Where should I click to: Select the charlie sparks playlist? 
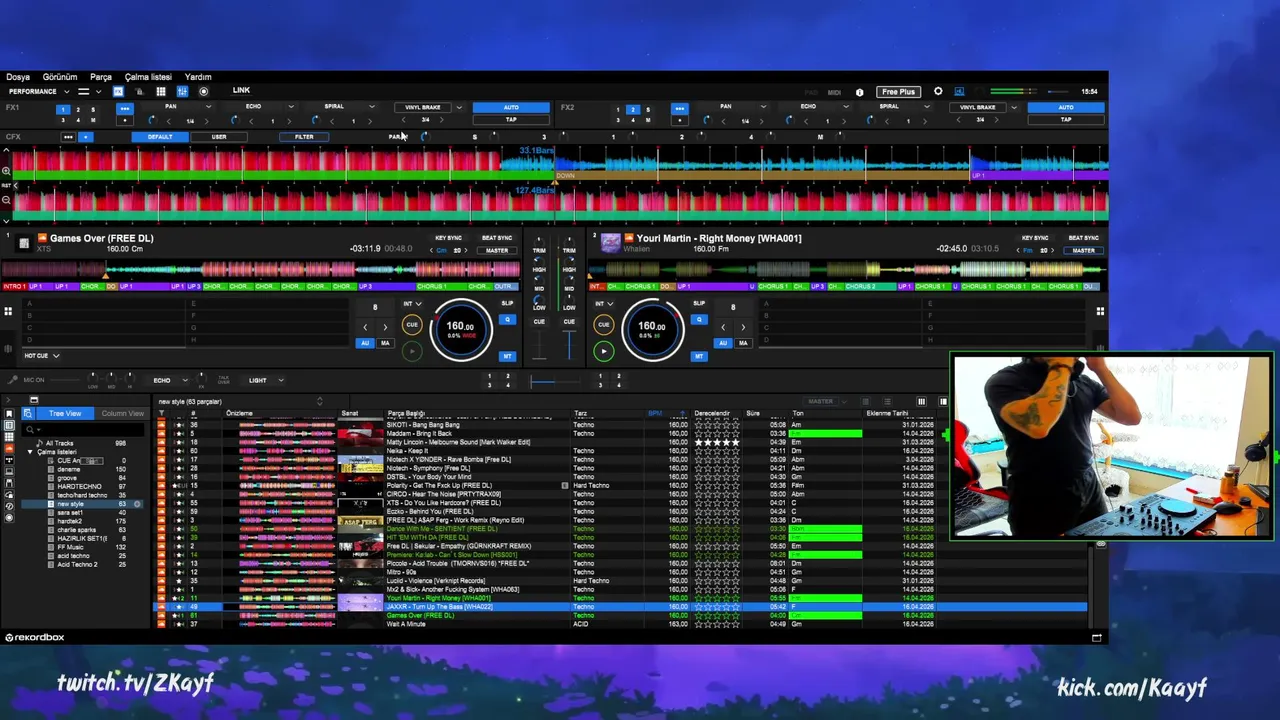[x=76, y=530]
